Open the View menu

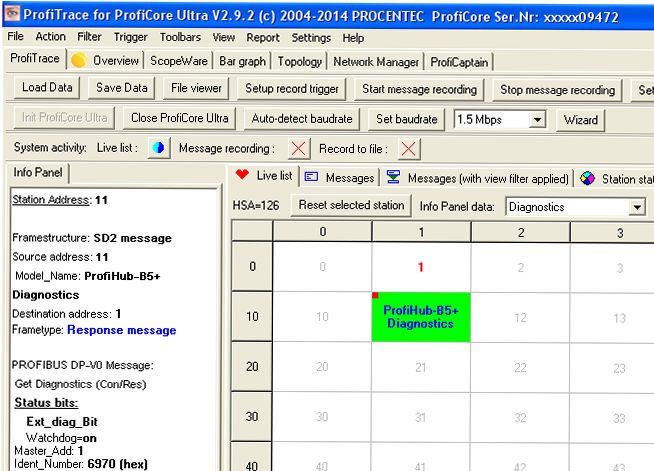224,38
